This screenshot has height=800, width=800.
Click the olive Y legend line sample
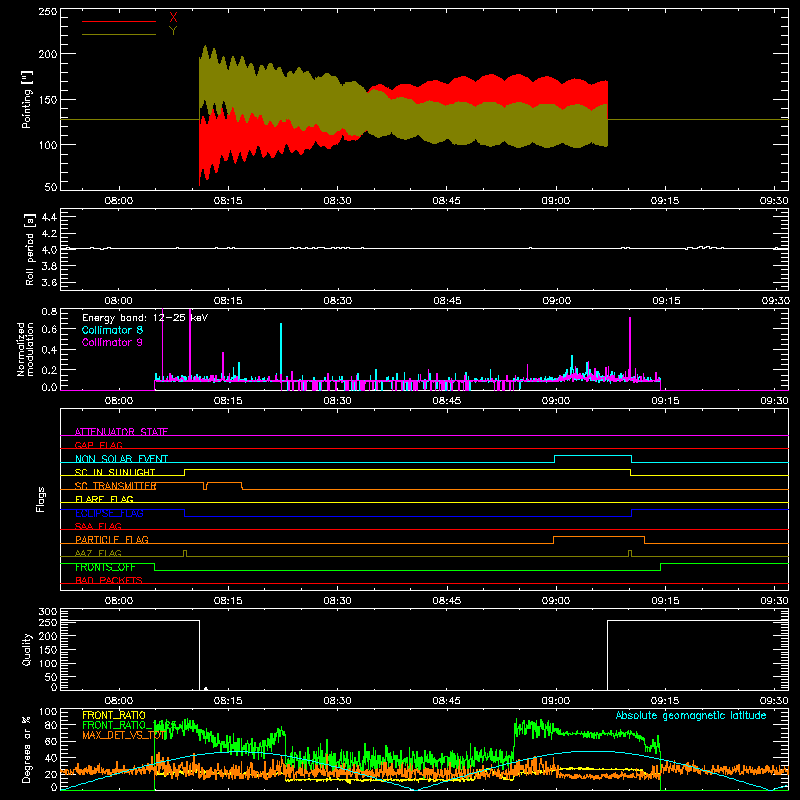pyautogui.click(x=119, y=35)
